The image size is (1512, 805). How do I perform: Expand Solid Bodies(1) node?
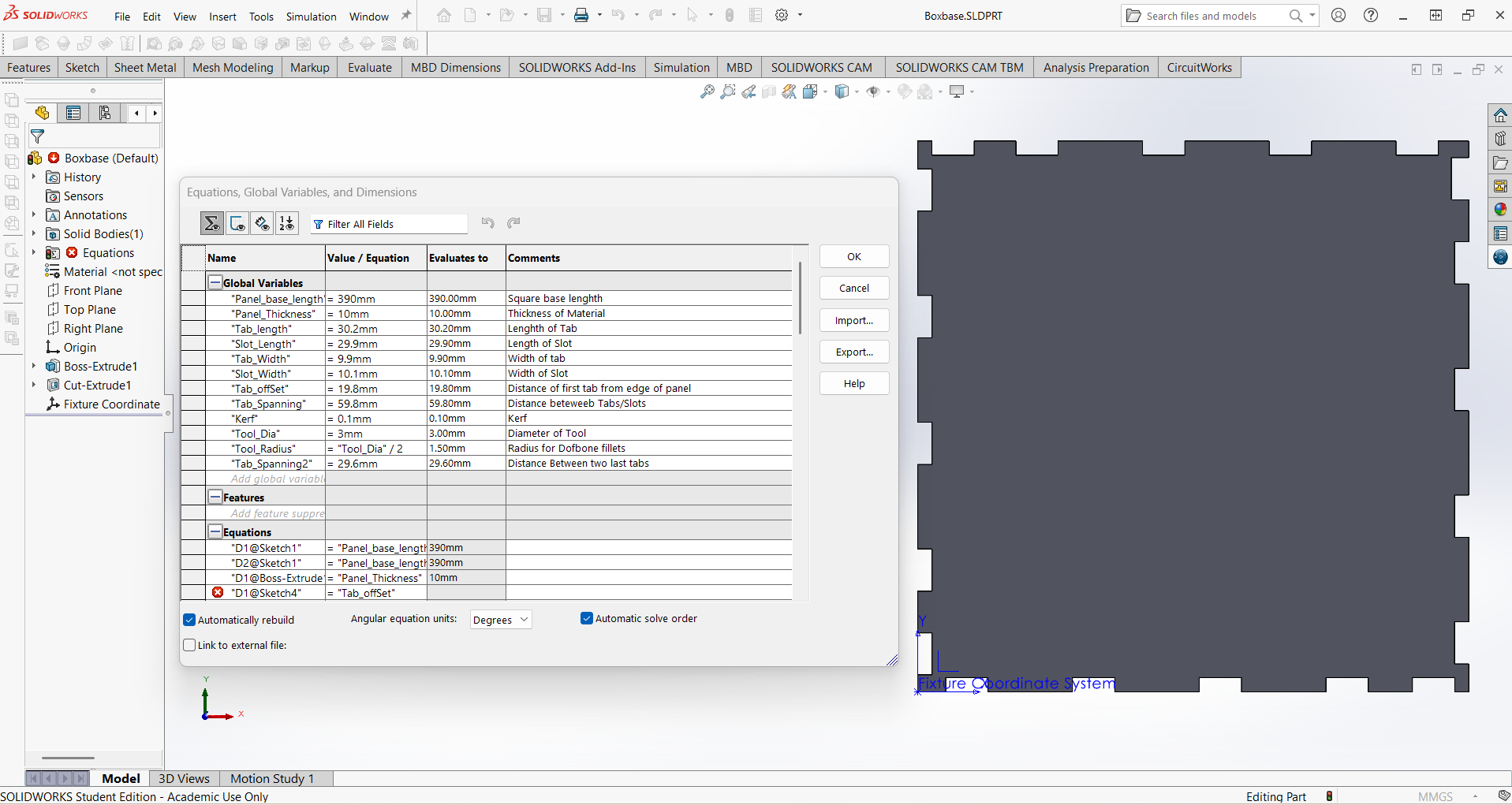[34, 233]
